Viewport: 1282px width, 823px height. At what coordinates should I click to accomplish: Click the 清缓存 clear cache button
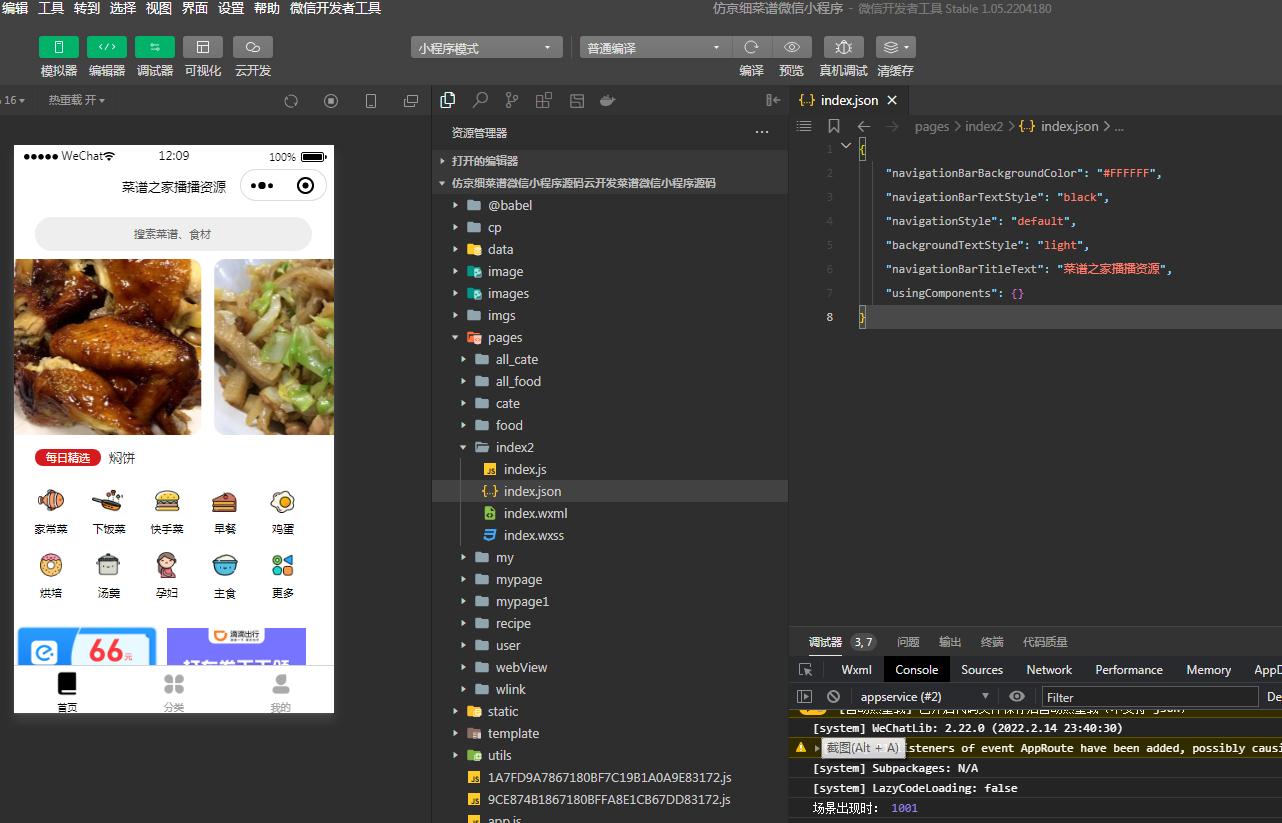coord(895,47)
